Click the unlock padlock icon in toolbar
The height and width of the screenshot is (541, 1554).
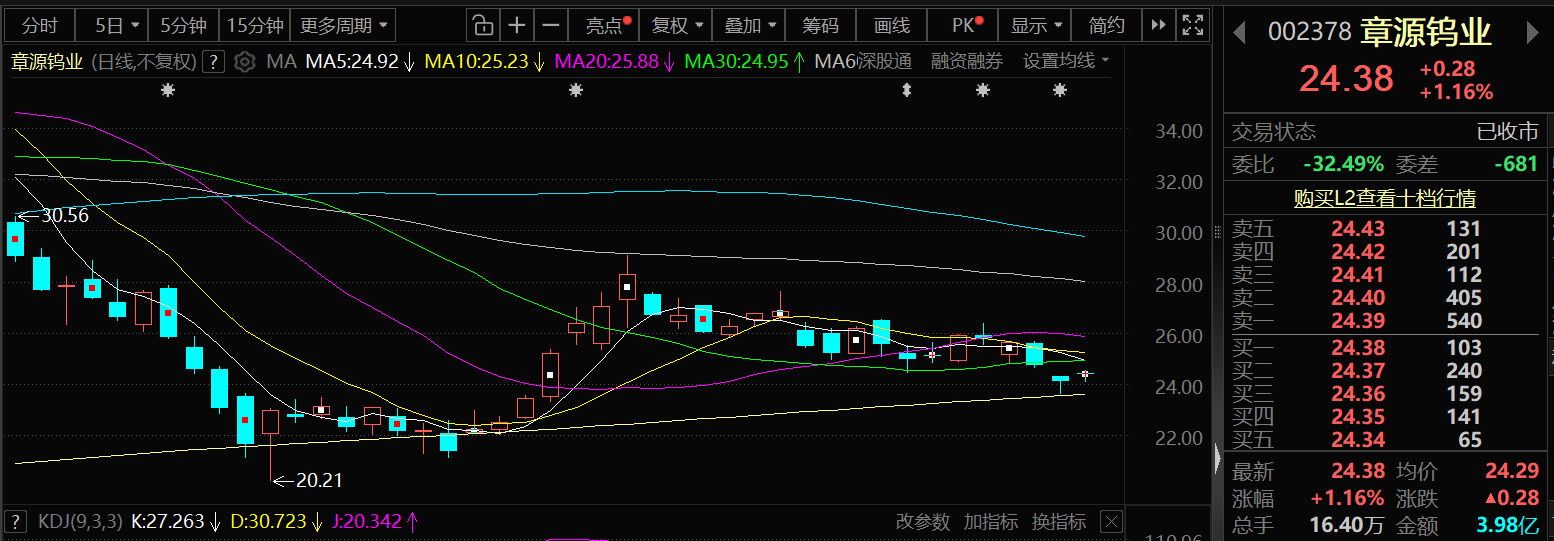(482, 25)
